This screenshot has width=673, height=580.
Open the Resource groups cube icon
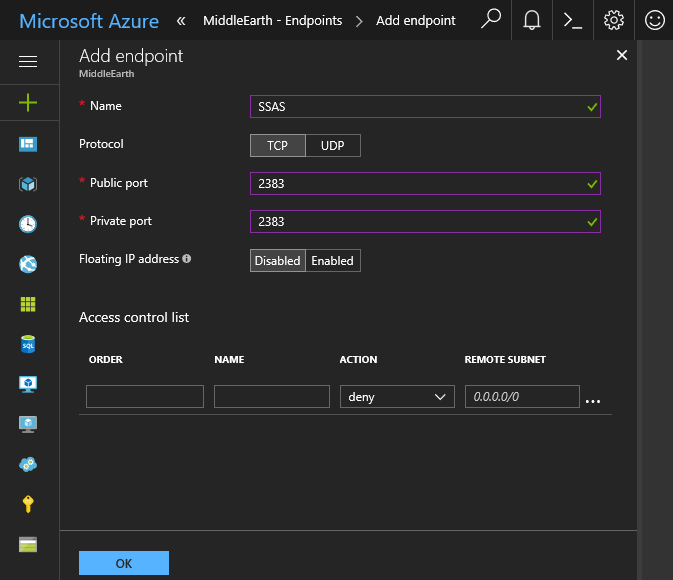[x=28, y=184]
